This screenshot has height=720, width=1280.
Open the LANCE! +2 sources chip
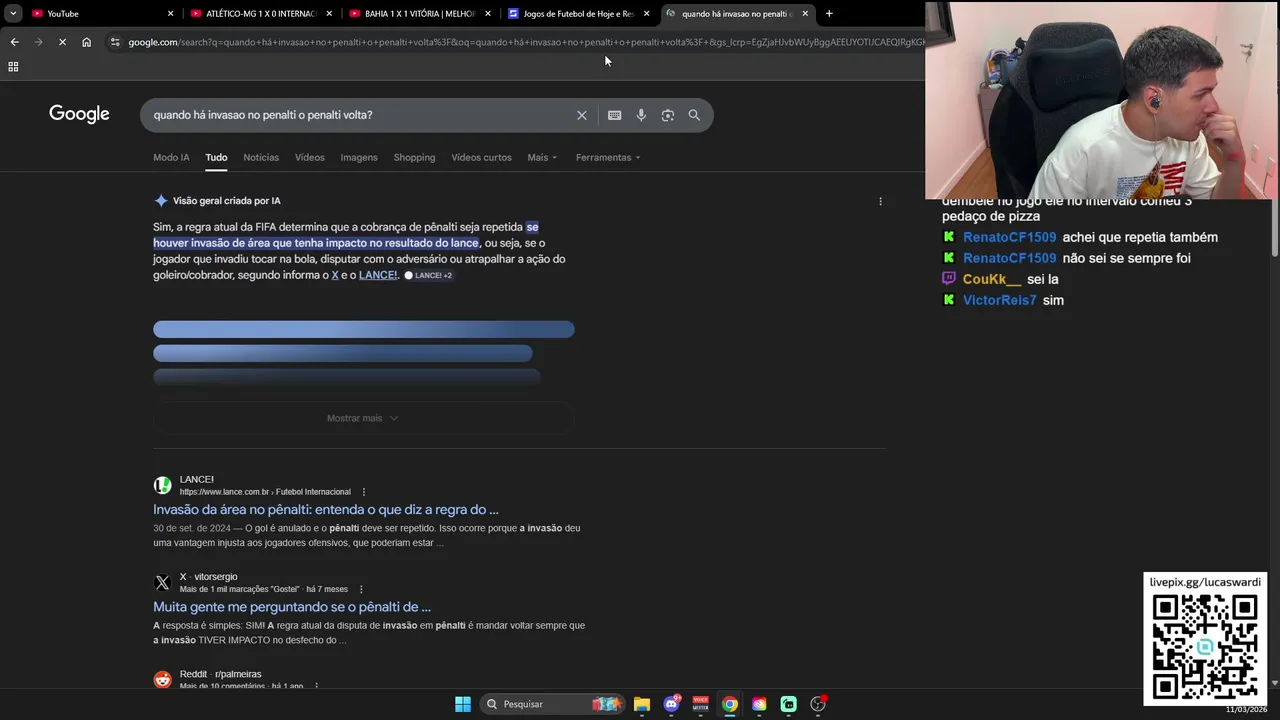click(x=428, y=275)
